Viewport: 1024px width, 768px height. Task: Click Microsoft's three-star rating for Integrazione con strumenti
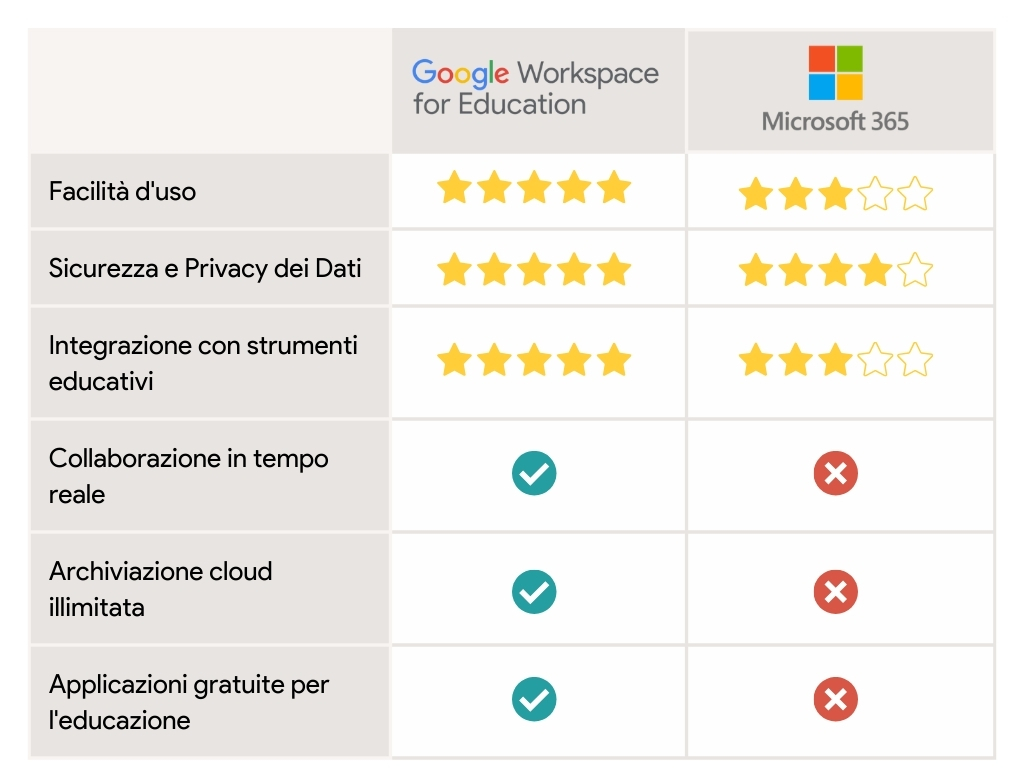tap(835, 359)
